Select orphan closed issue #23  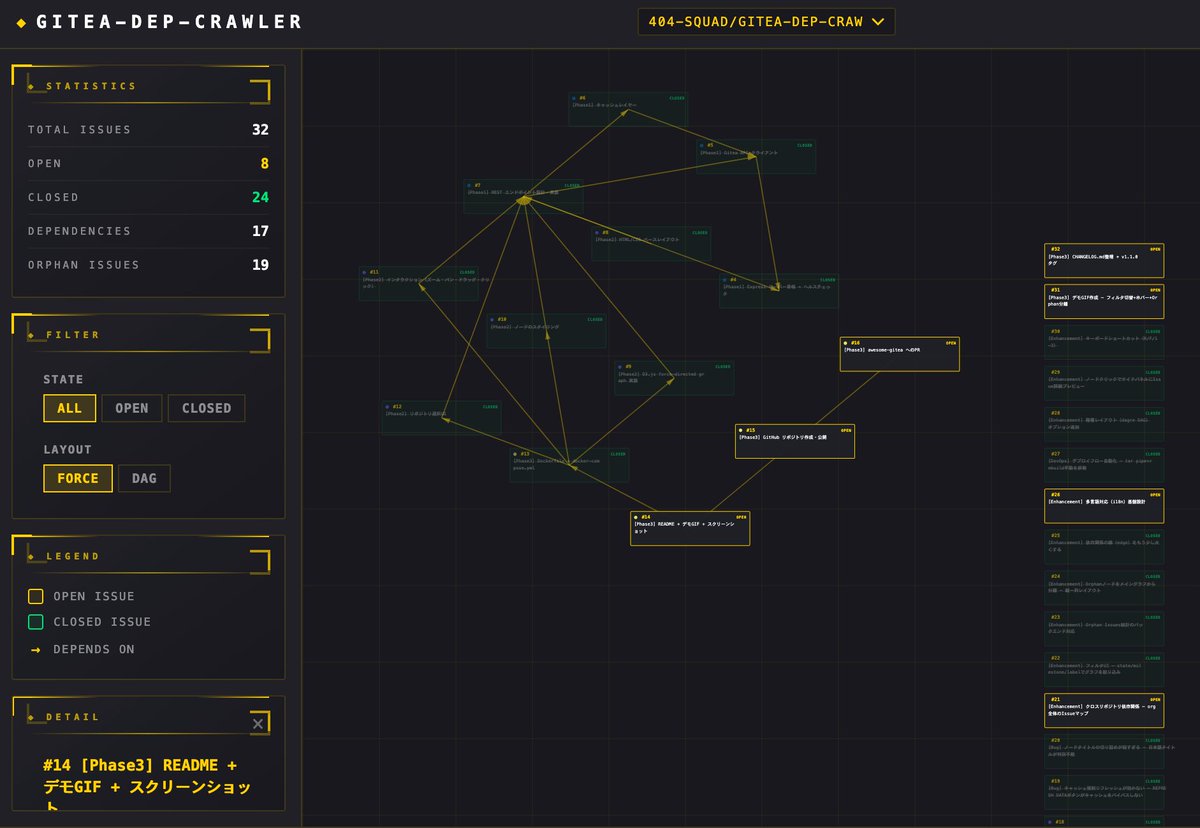tap(1104, 629)
